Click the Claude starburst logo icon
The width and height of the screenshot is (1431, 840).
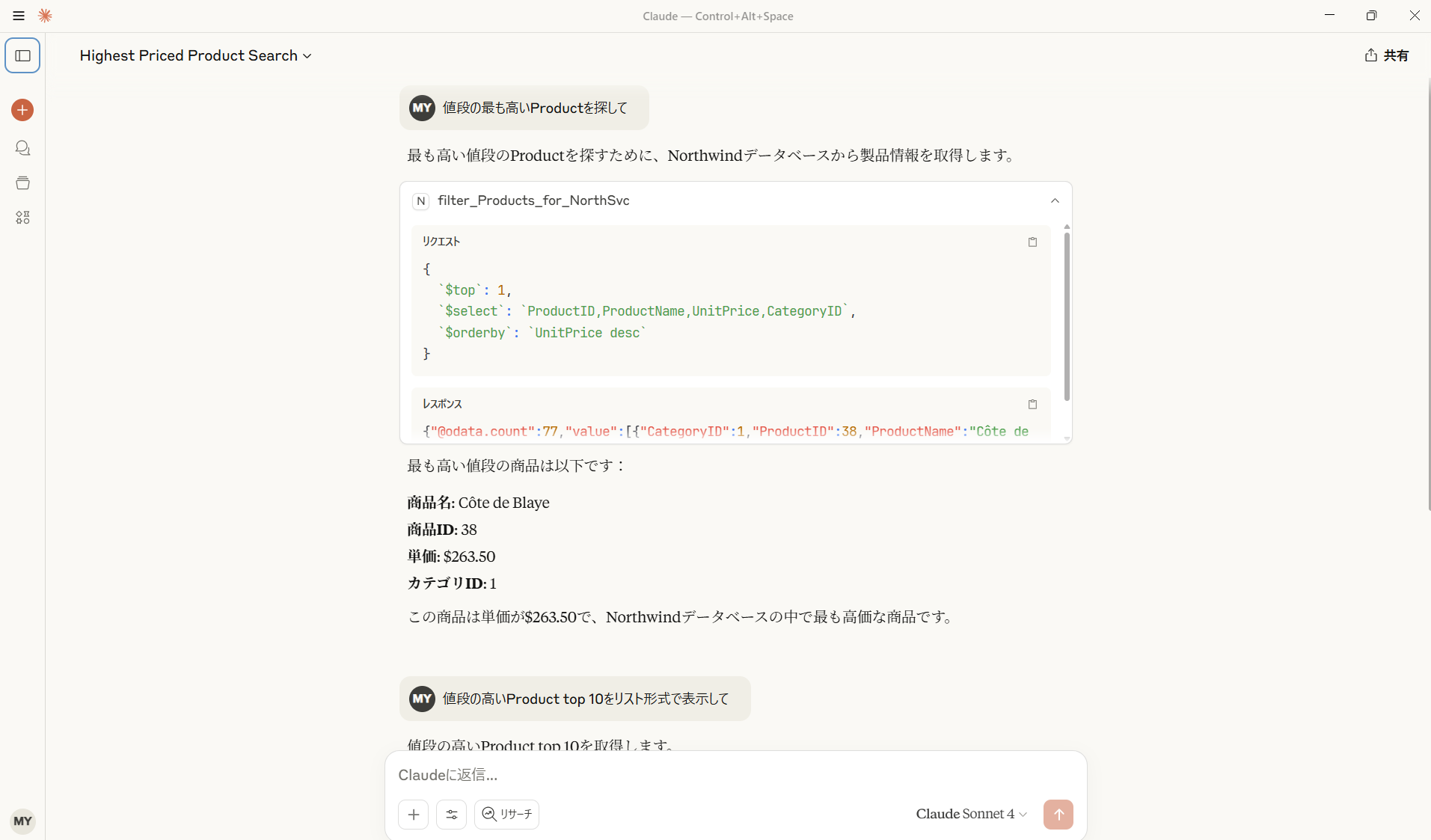[45, 16]
